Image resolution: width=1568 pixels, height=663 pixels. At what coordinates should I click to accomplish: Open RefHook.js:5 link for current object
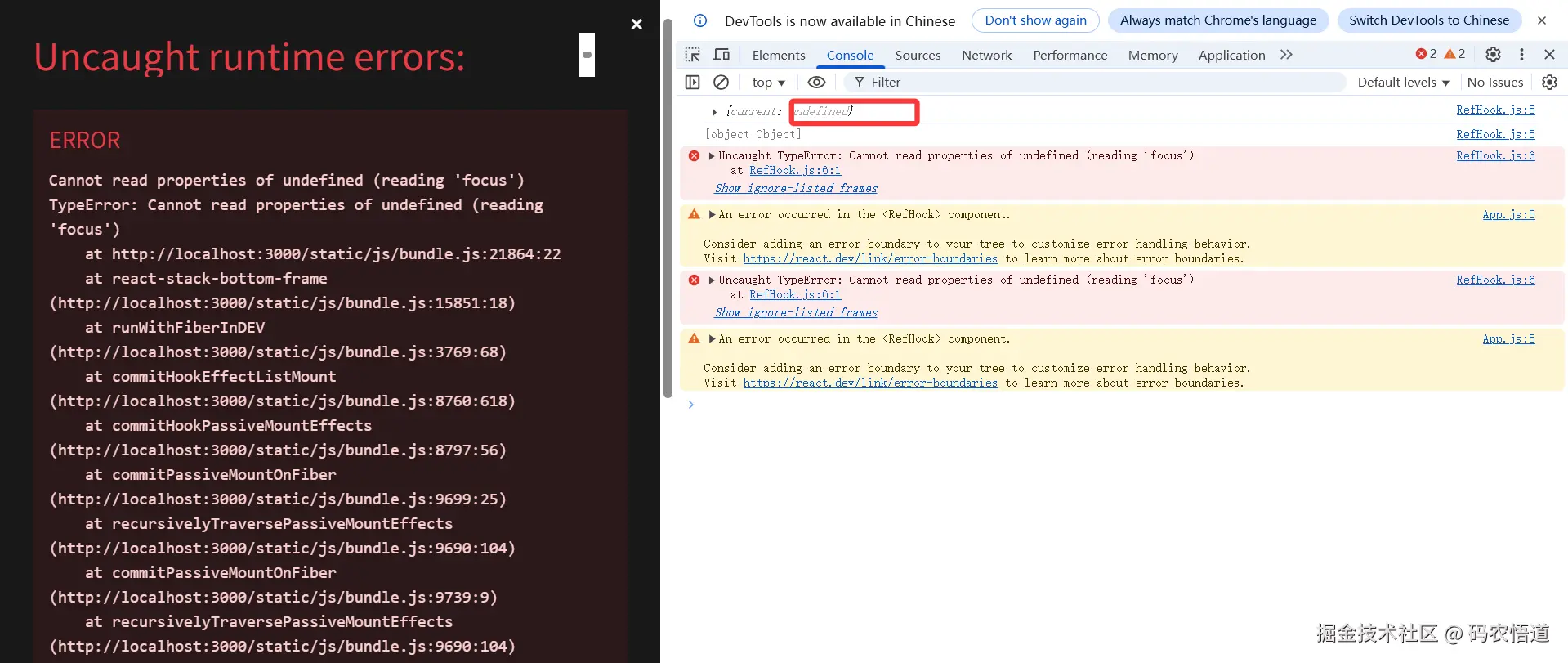pyautogui.click(x=1495, y=110)
